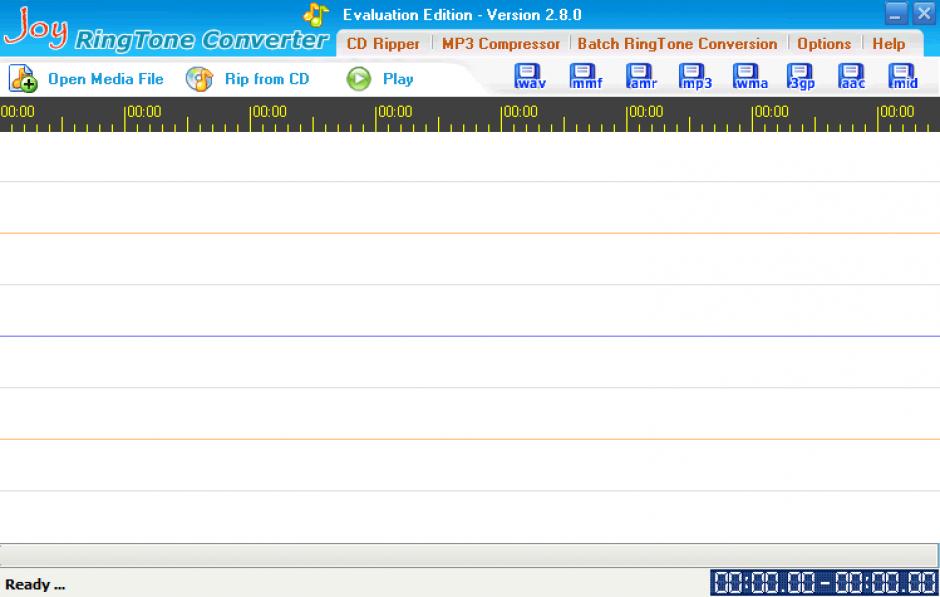Screen dimensions: 940x597
Task: Open the MP3 Compressor menu
Action: [501, 44]
